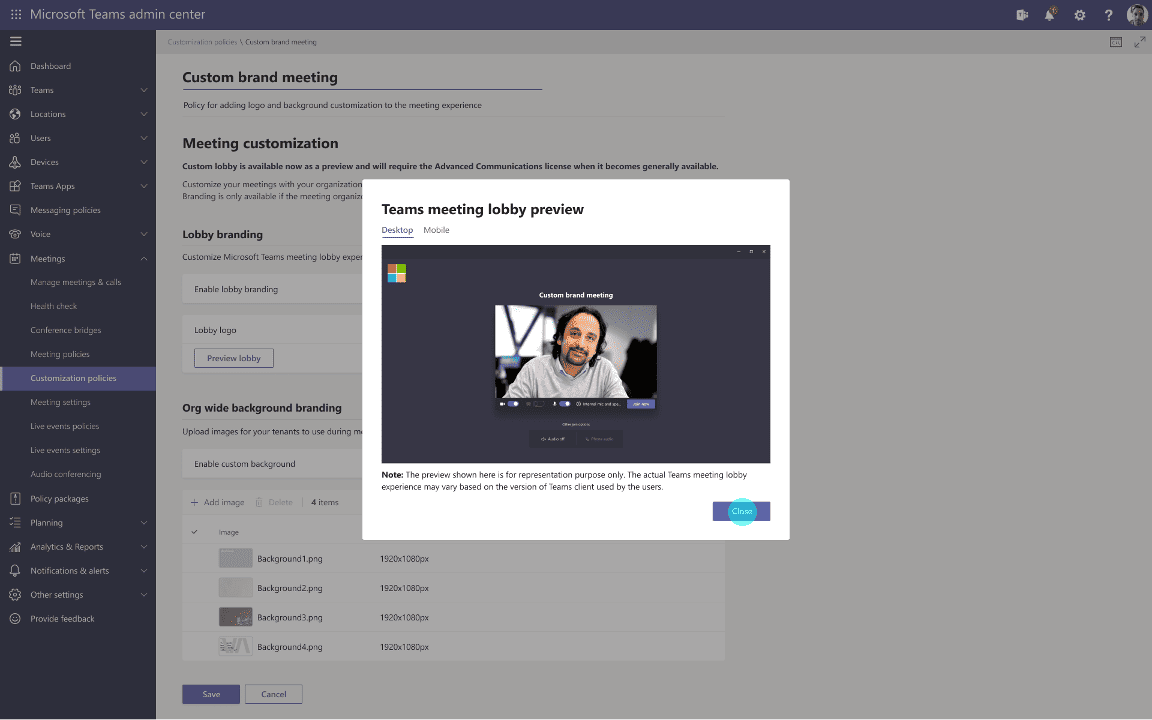Expand Notifications & alerts section
Image resolution: width=1152 pixels, height=720 pixels.
click(144, 571)
